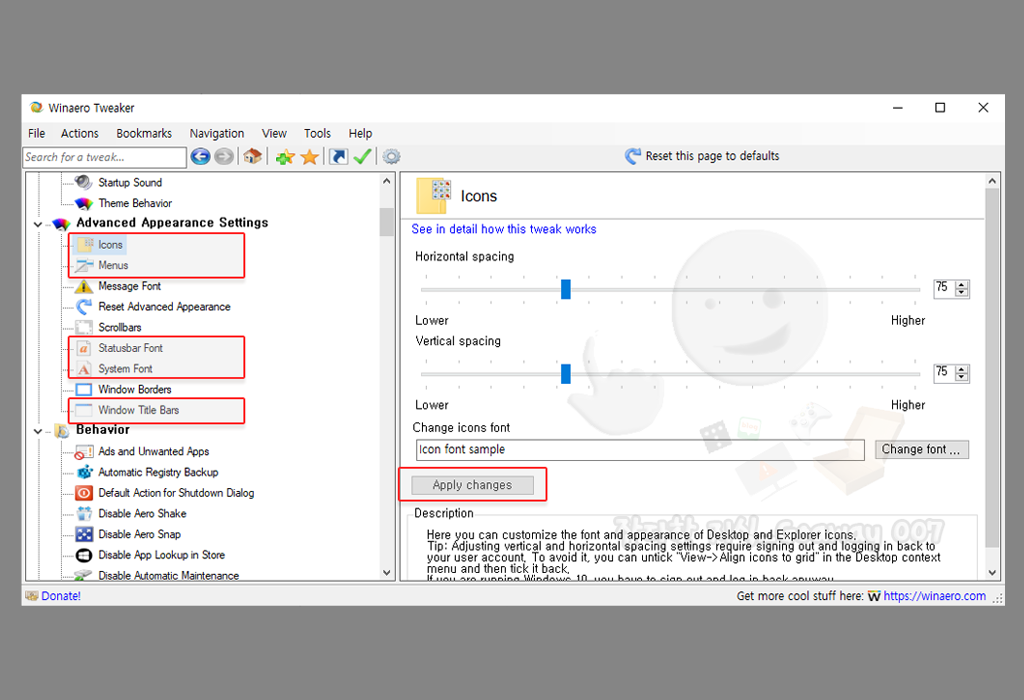This screenshot has width=1024, height=700.
Task: Open the Bookmarks menu
Action: [144, 133]
